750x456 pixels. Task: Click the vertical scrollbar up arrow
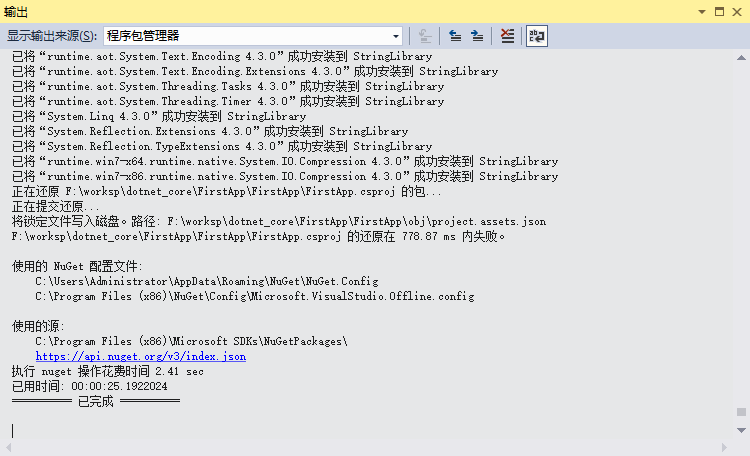tap(741, 57)
